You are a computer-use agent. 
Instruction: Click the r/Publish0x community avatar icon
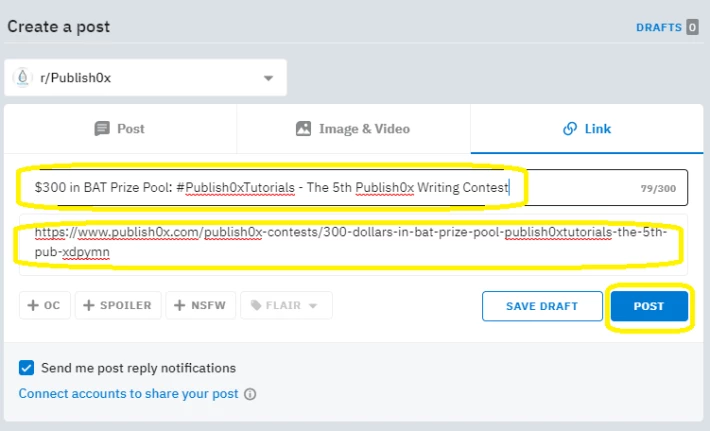point(22,77)
